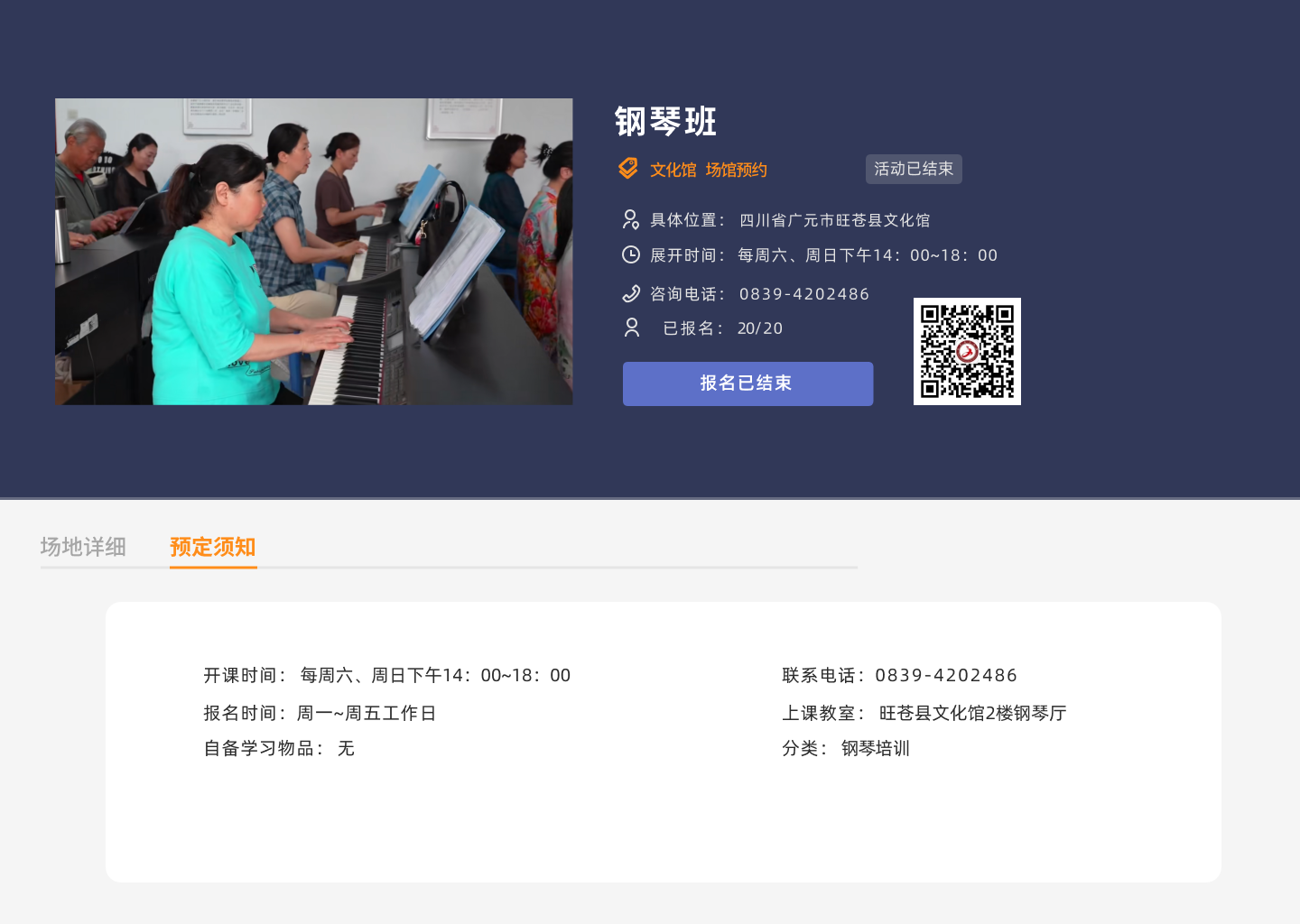Switch to the 场地详细 tab

point(83,547)
